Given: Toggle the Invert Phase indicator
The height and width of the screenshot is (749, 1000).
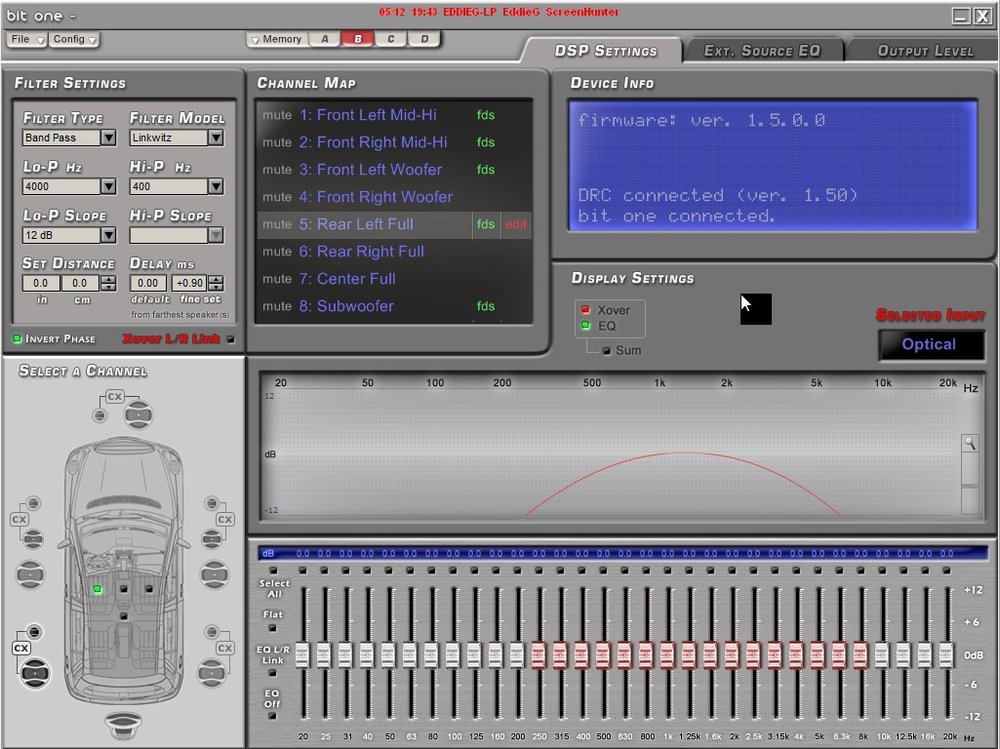Looking at the screenshot, I should pyautogui.click(x=17, y=339).
